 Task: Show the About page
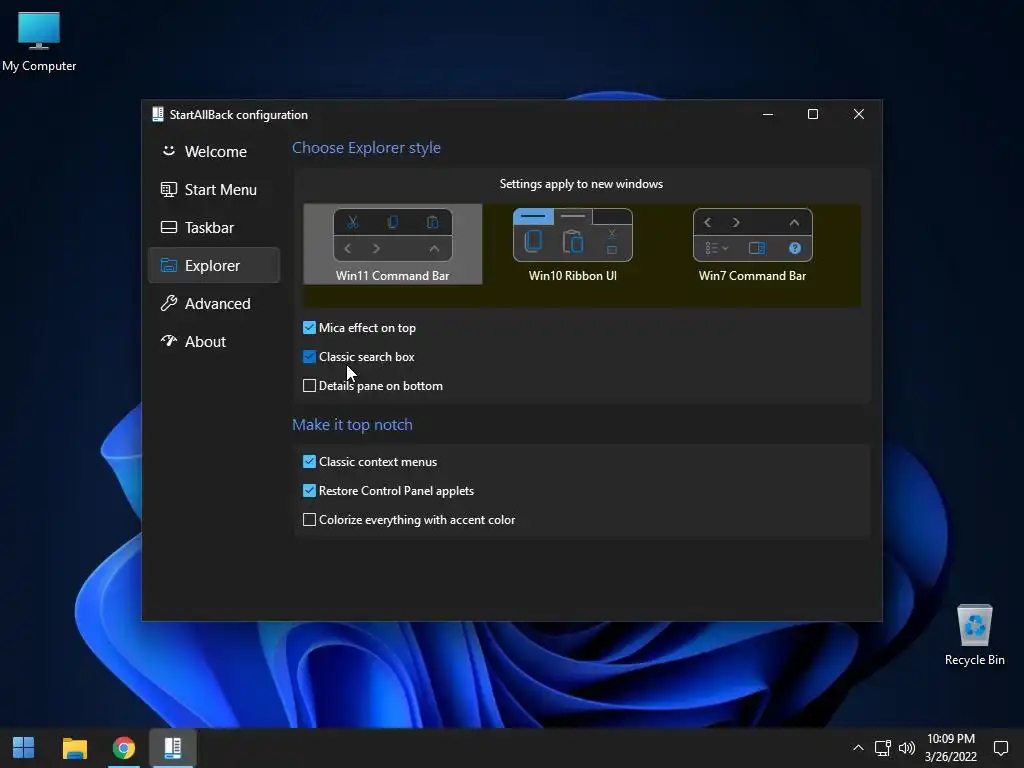(x=214, y=341)
